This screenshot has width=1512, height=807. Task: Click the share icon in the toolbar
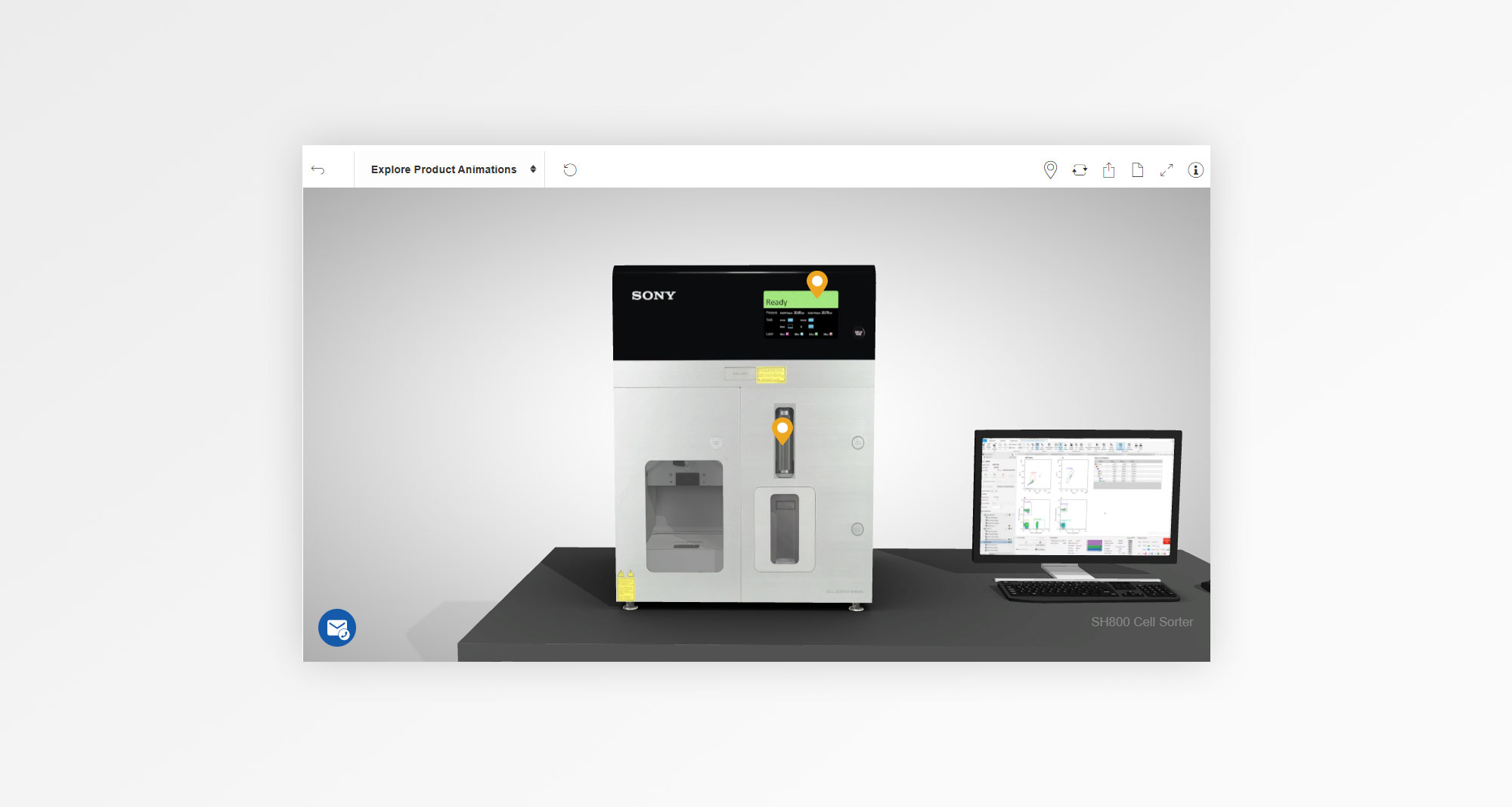pyautogui.click(x=1108, y=169)
